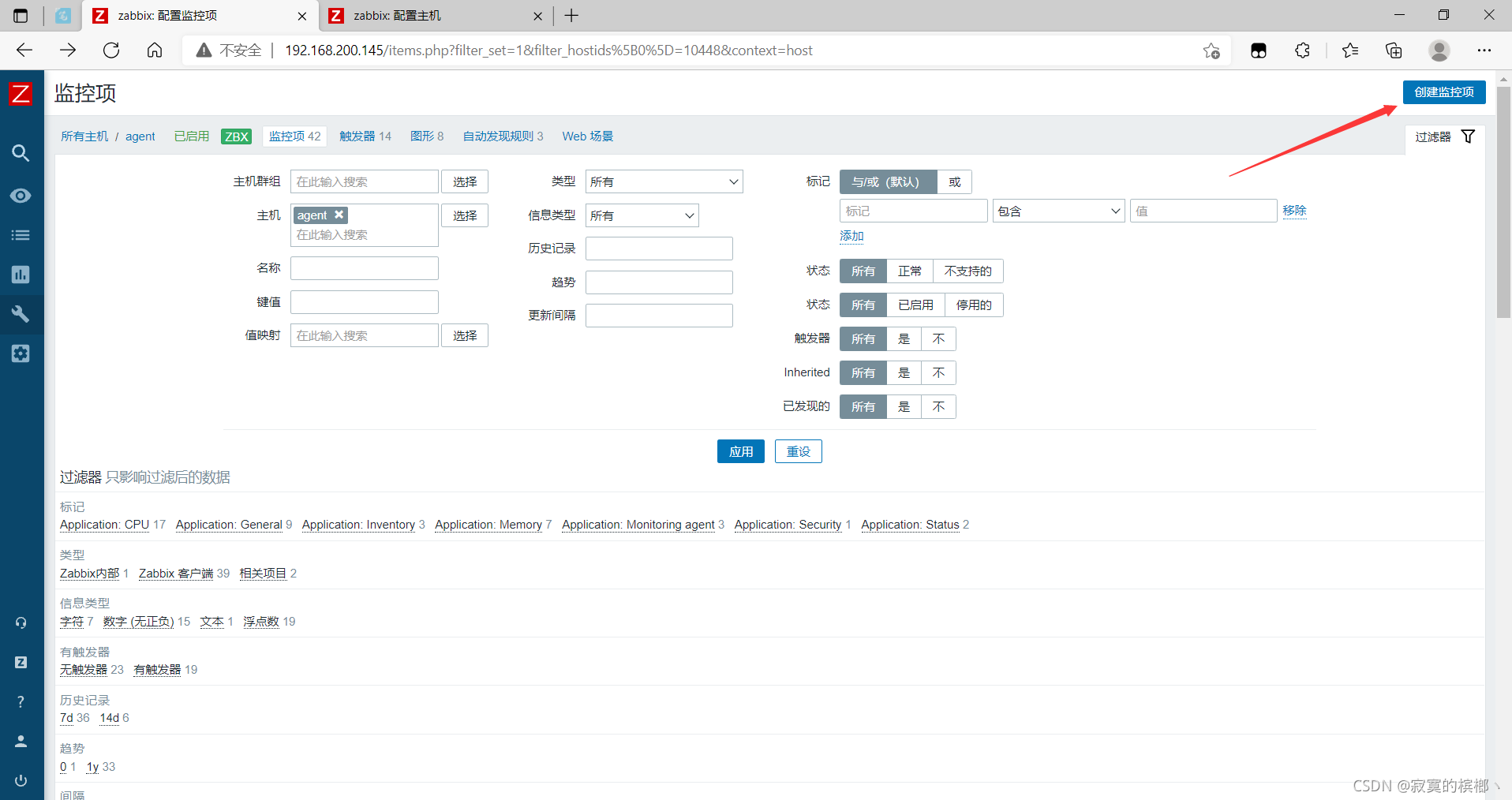
Task: Click the 应用 filter button
Action: click(x=741, y=451)
